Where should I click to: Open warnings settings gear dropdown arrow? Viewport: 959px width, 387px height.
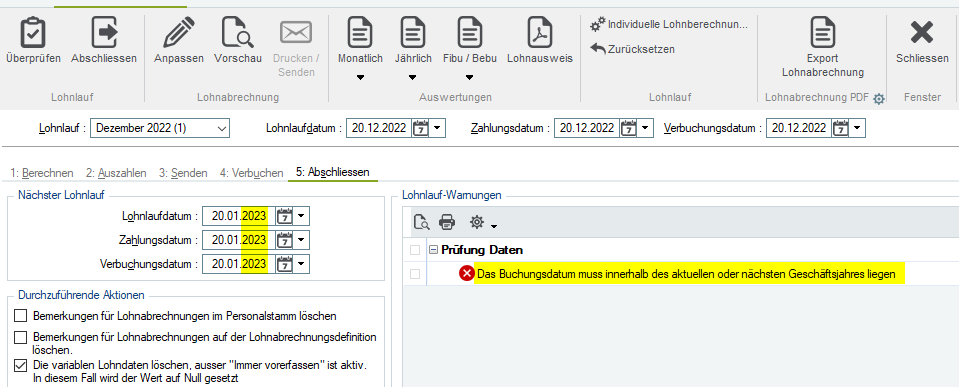click(x=494, y=227)
